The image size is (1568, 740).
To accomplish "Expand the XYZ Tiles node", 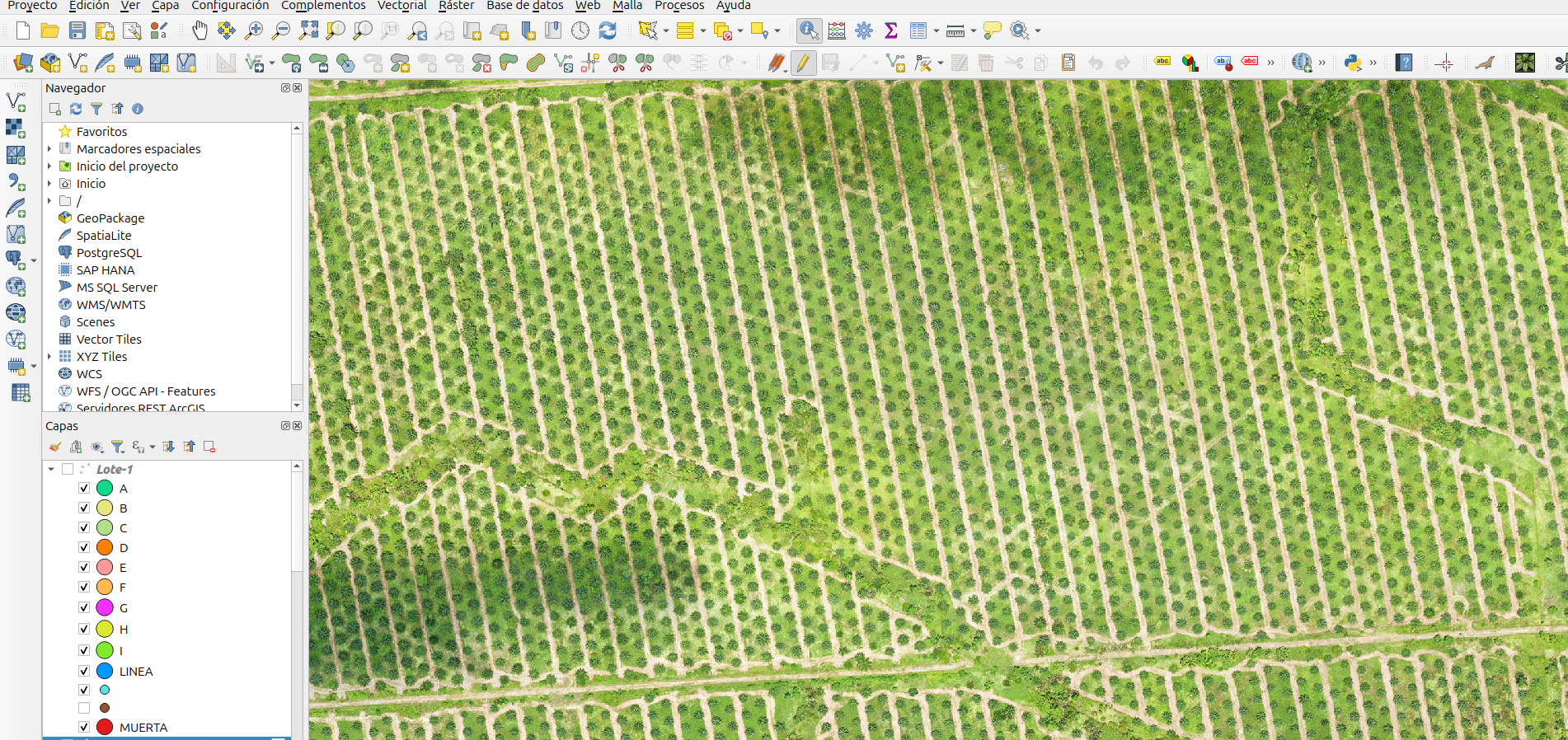I will coord(49,357).
